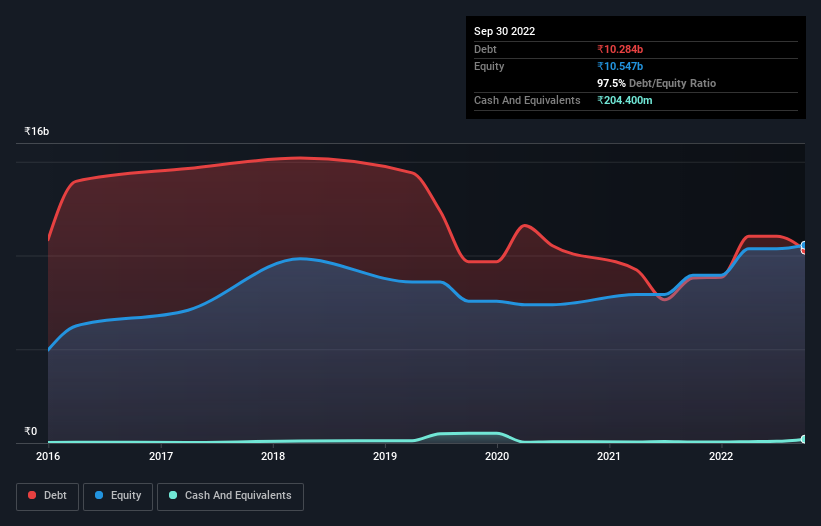Click the 2021 x-axis label
Screen dimensions: 821x526
tap(609, 456)
